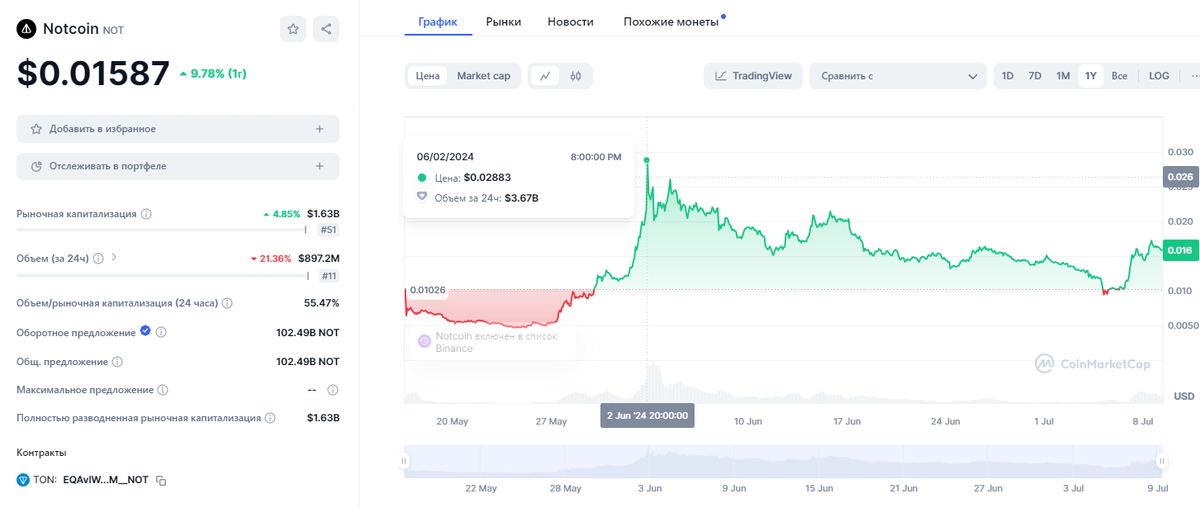
Task: Set chart range to 7D
Action: tap(1035, 76)
